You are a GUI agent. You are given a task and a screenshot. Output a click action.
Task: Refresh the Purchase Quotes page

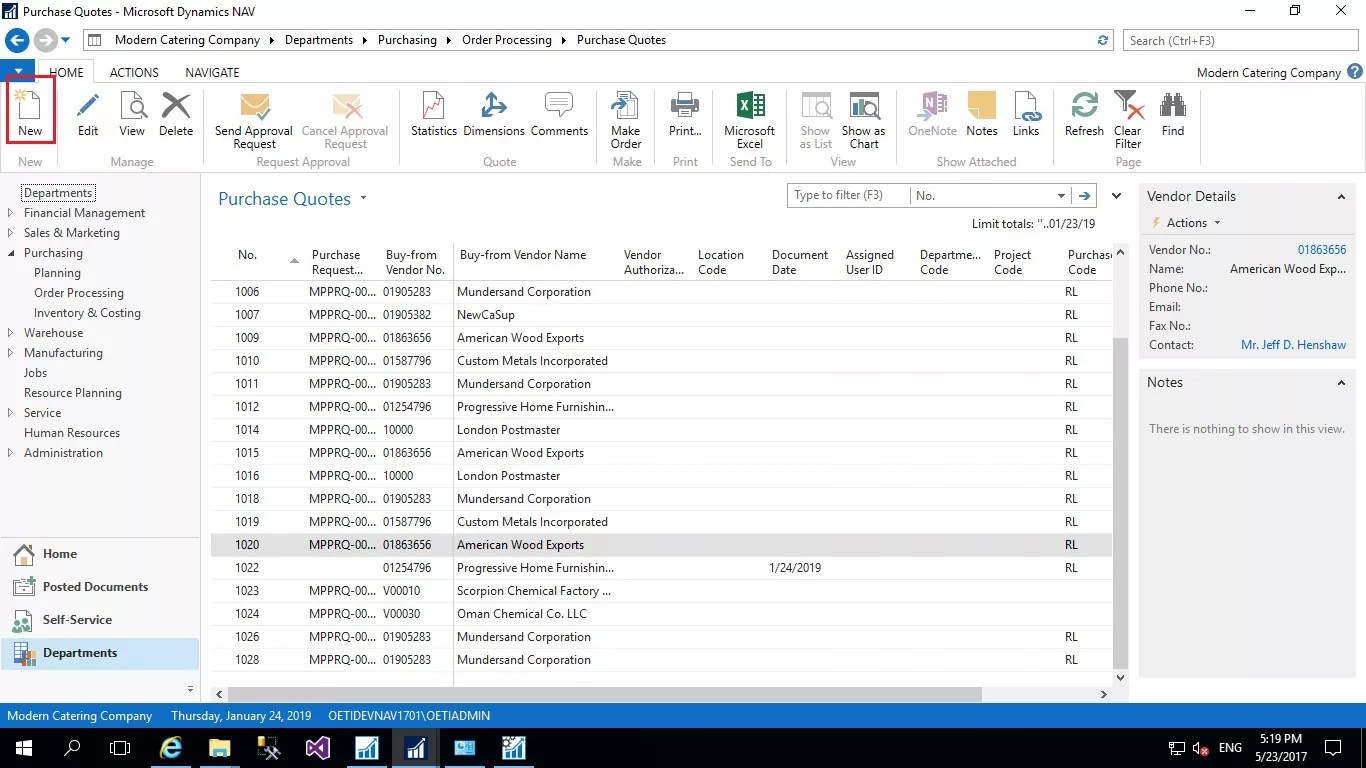pos(1083,113)
